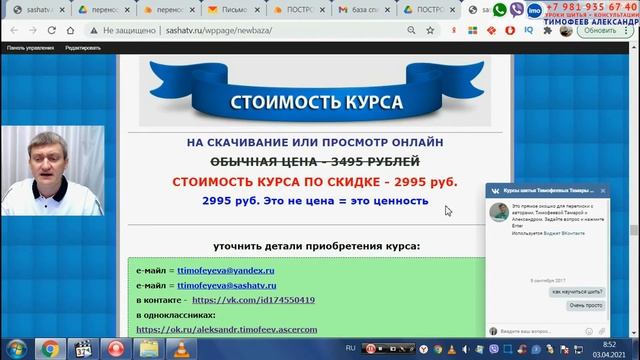Screen dimensions: 640x360
Task: Close the Gmail 'база сп' tab
Action: (387, 10)
